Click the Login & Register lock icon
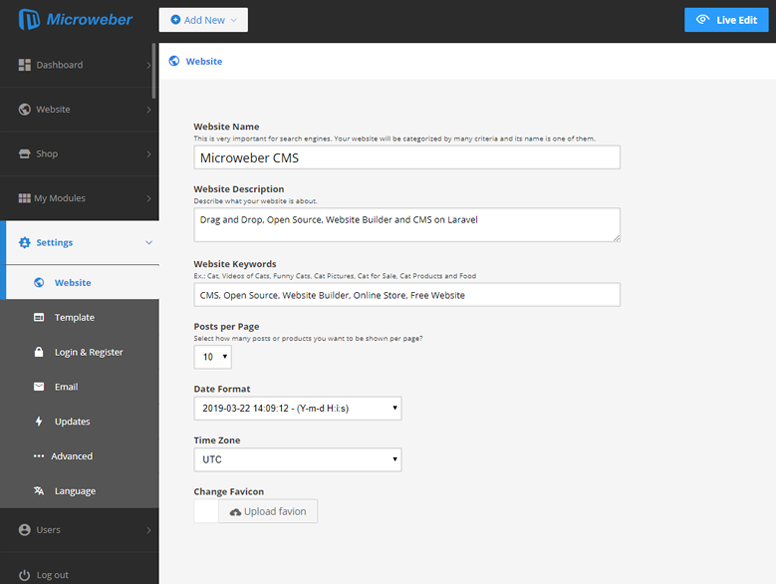 point(39,352)
